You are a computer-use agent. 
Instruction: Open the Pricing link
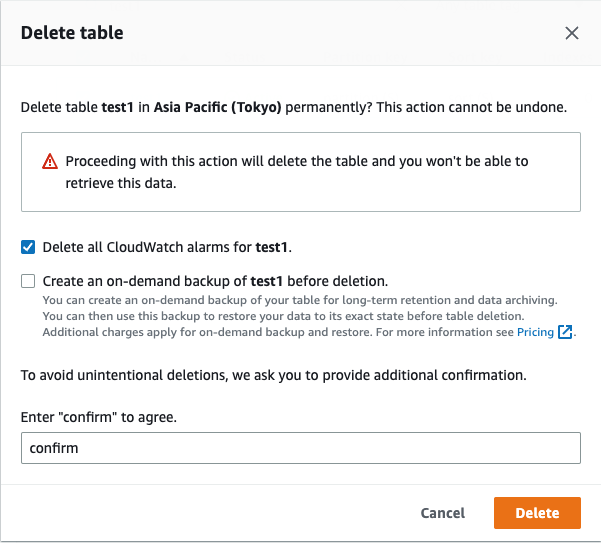pos(535,332)
